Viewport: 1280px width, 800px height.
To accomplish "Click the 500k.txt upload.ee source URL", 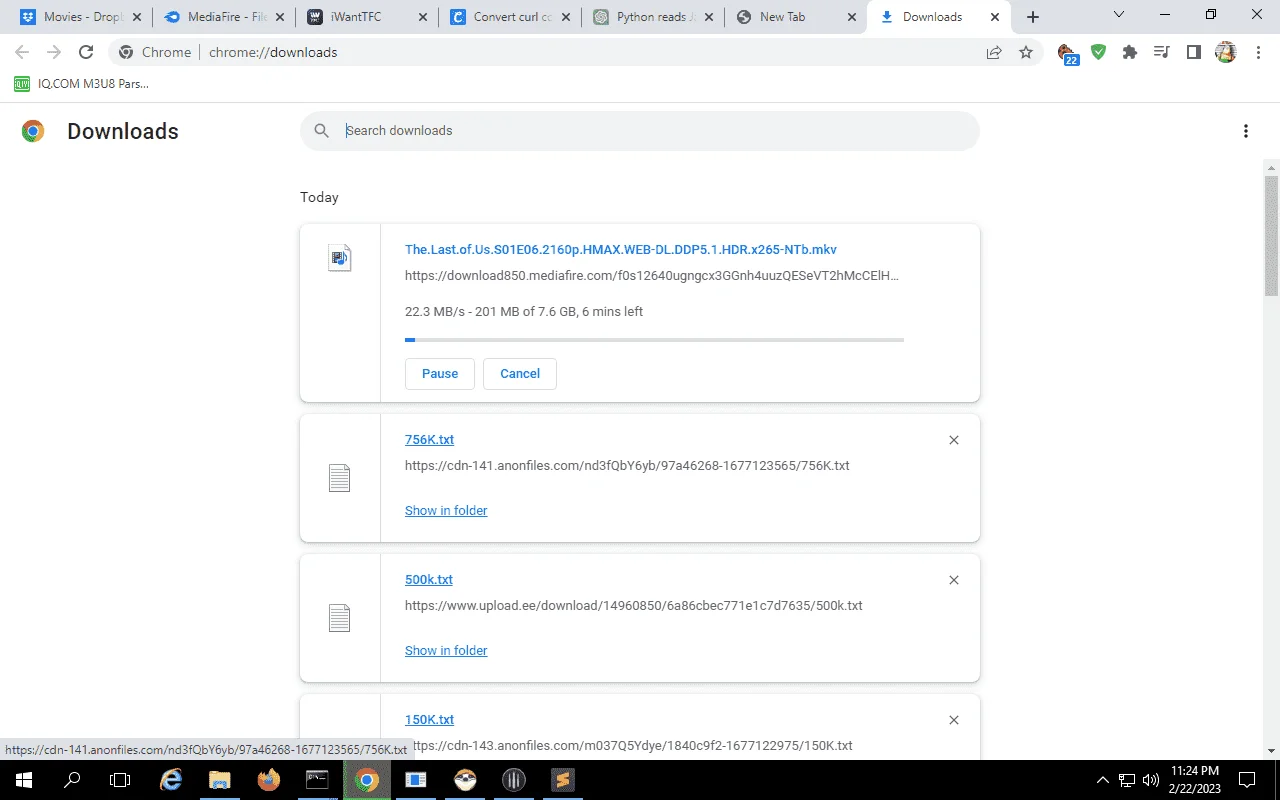I will click(x=634, y=606).
